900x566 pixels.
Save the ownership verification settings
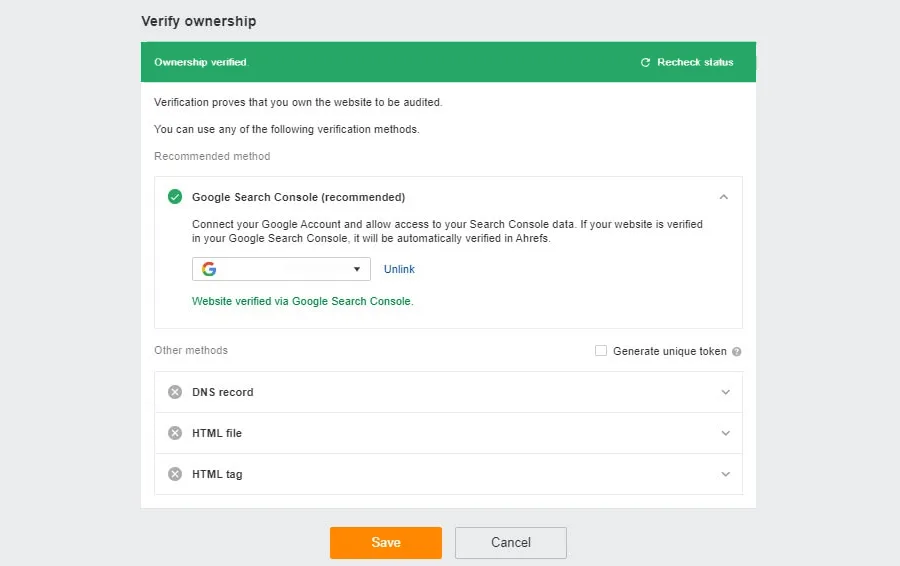pos(386,542)
